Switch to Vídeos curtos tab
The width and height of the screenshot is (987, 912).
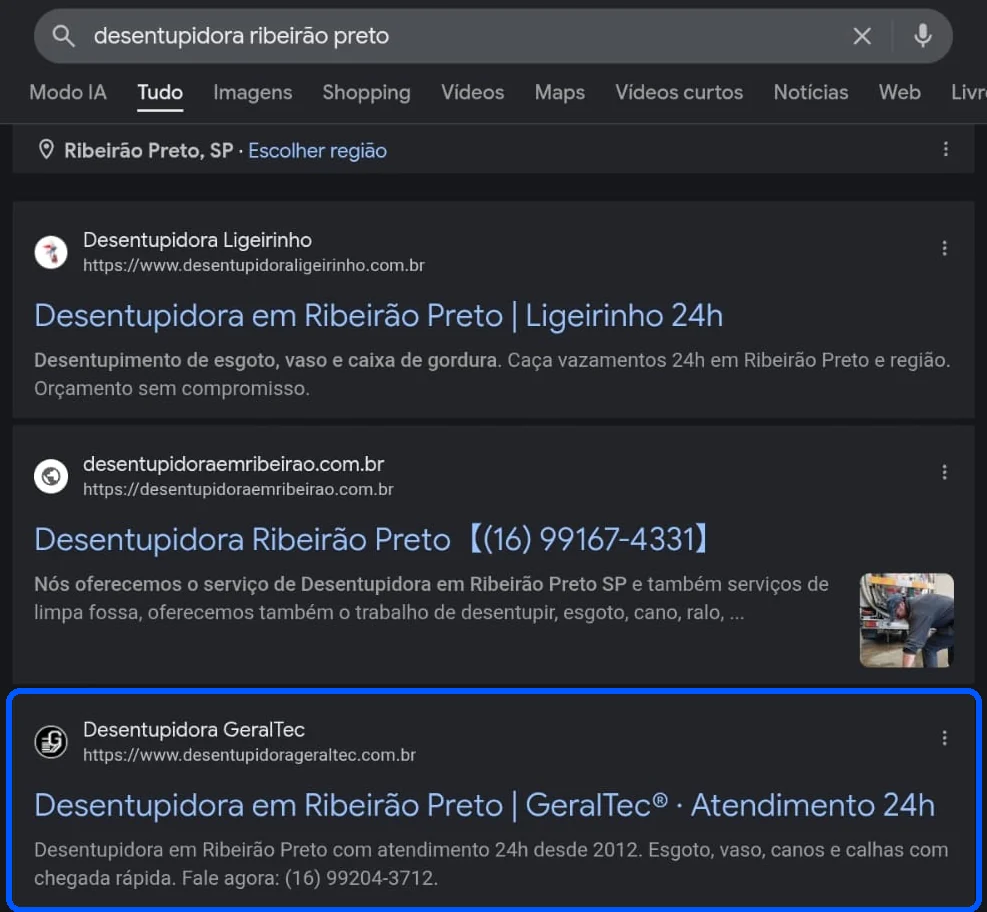point(679,93)
